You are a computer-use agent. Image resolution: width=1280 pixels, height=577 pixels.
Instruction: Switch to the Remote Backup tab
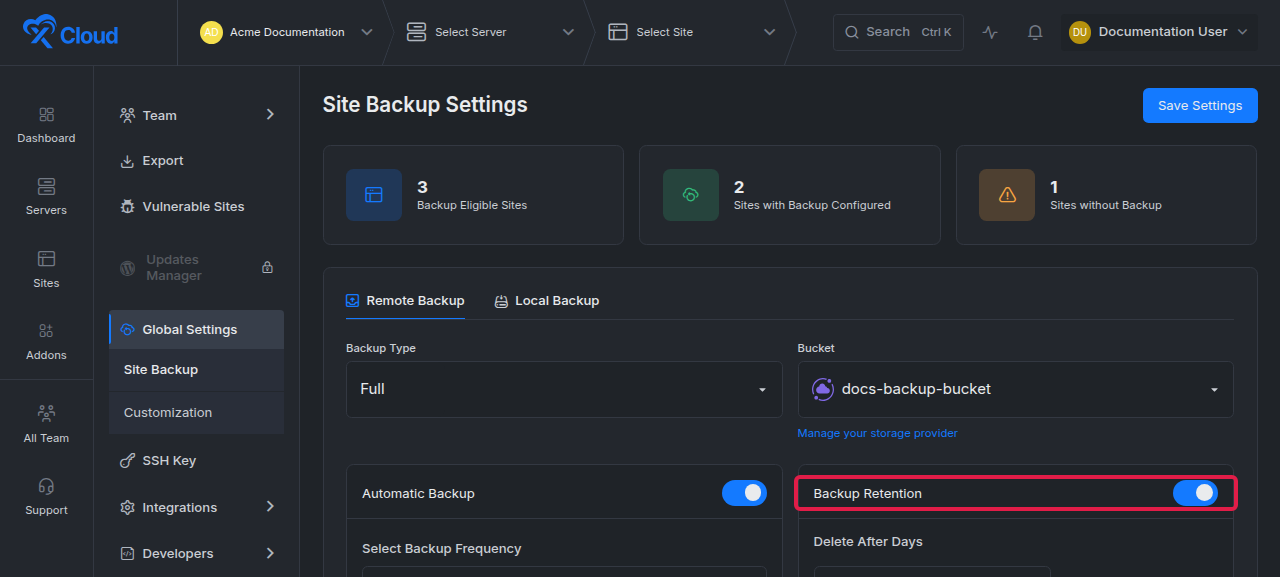pyautogui.click(x=405, y=301)
